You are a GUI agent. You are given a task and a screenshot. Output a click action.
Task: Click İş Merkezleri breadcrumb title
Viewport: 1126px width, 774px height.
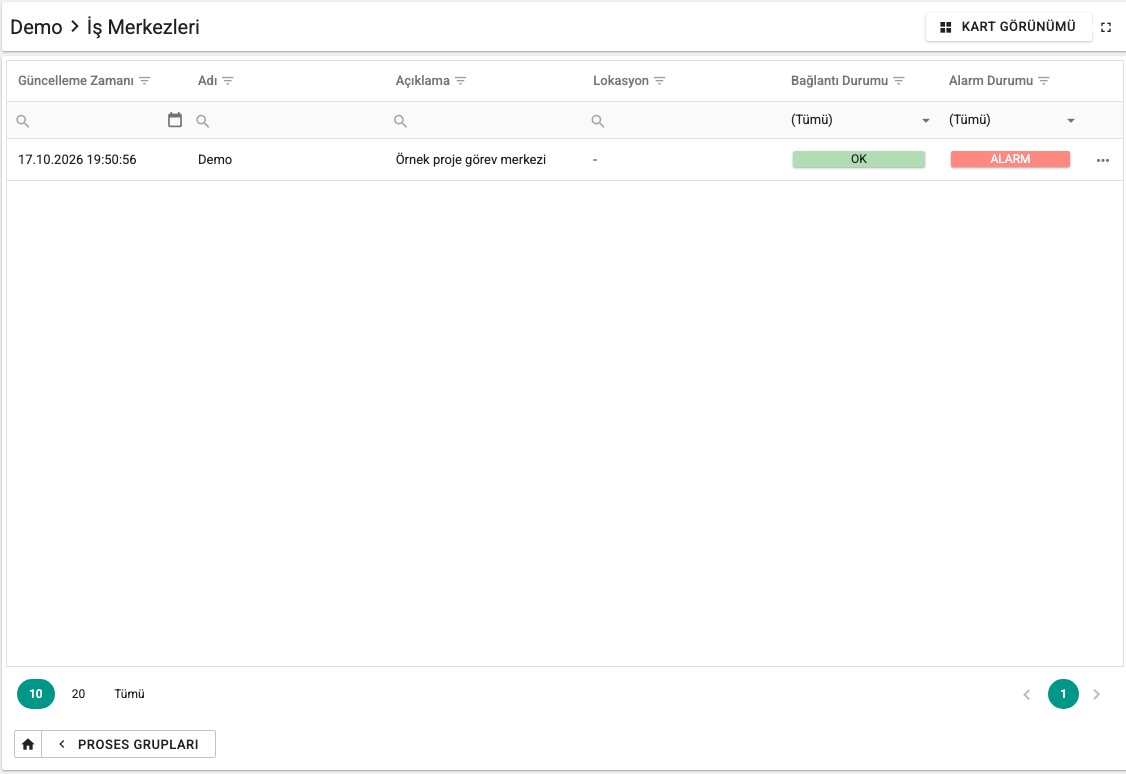pyautogui.click(x=143, y=27)
